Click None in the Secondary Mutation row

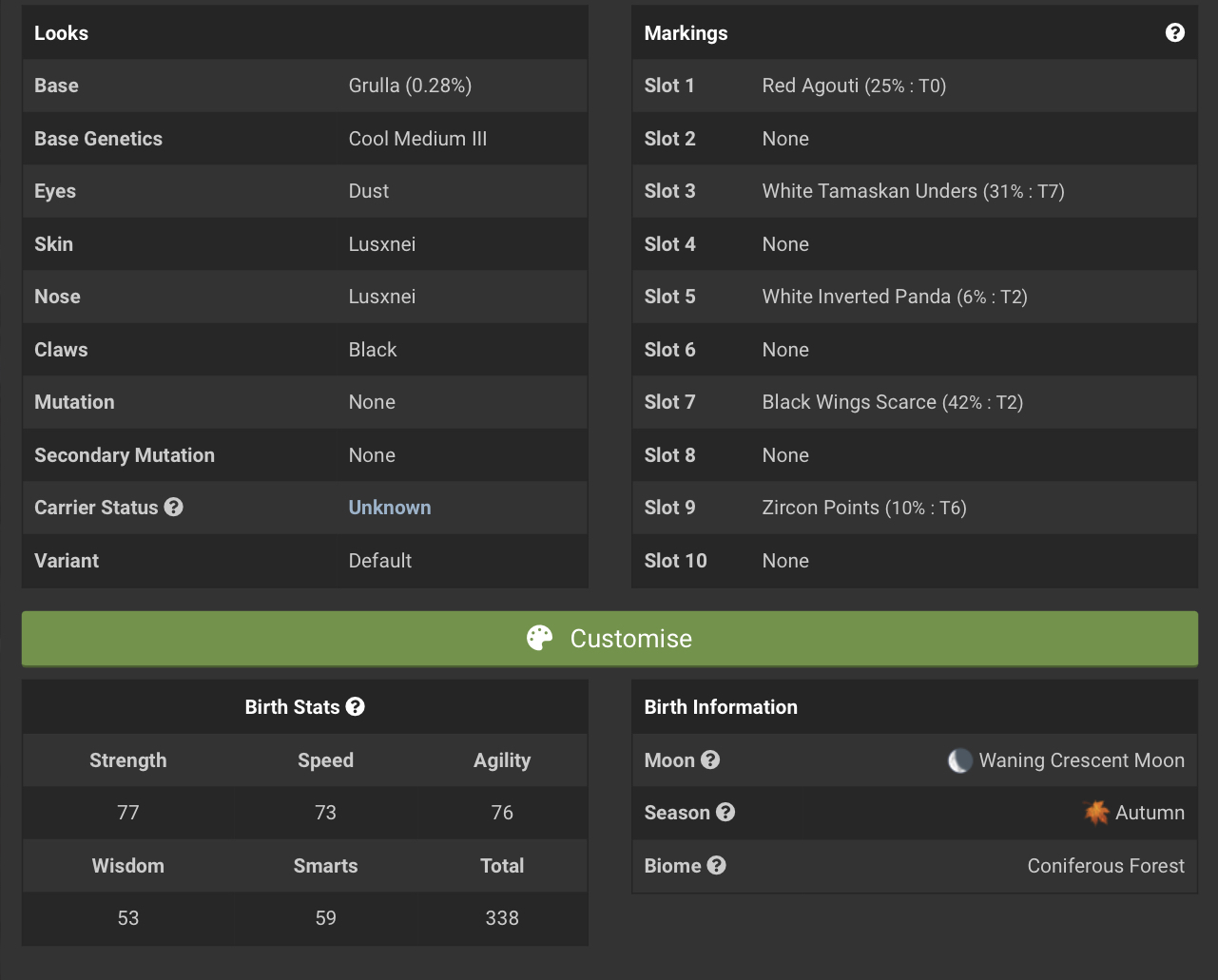pos(372,455)
